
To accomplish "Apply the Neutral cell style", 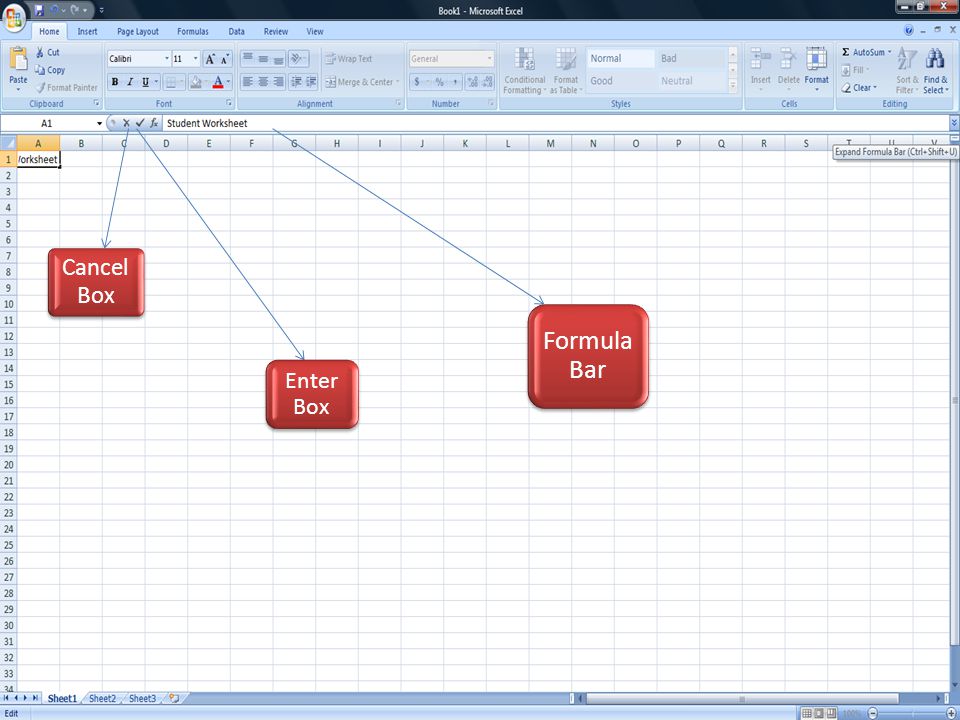I will 691,81.
